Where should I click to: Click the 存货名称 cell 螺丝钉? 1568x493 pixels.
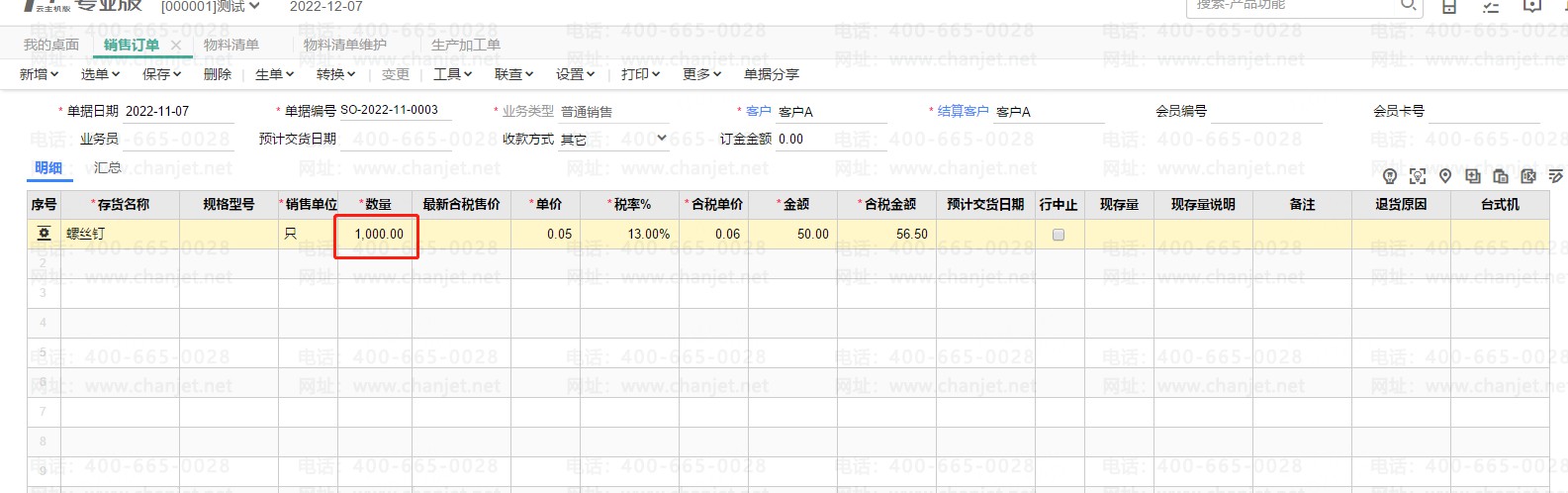tap(121, 235)
